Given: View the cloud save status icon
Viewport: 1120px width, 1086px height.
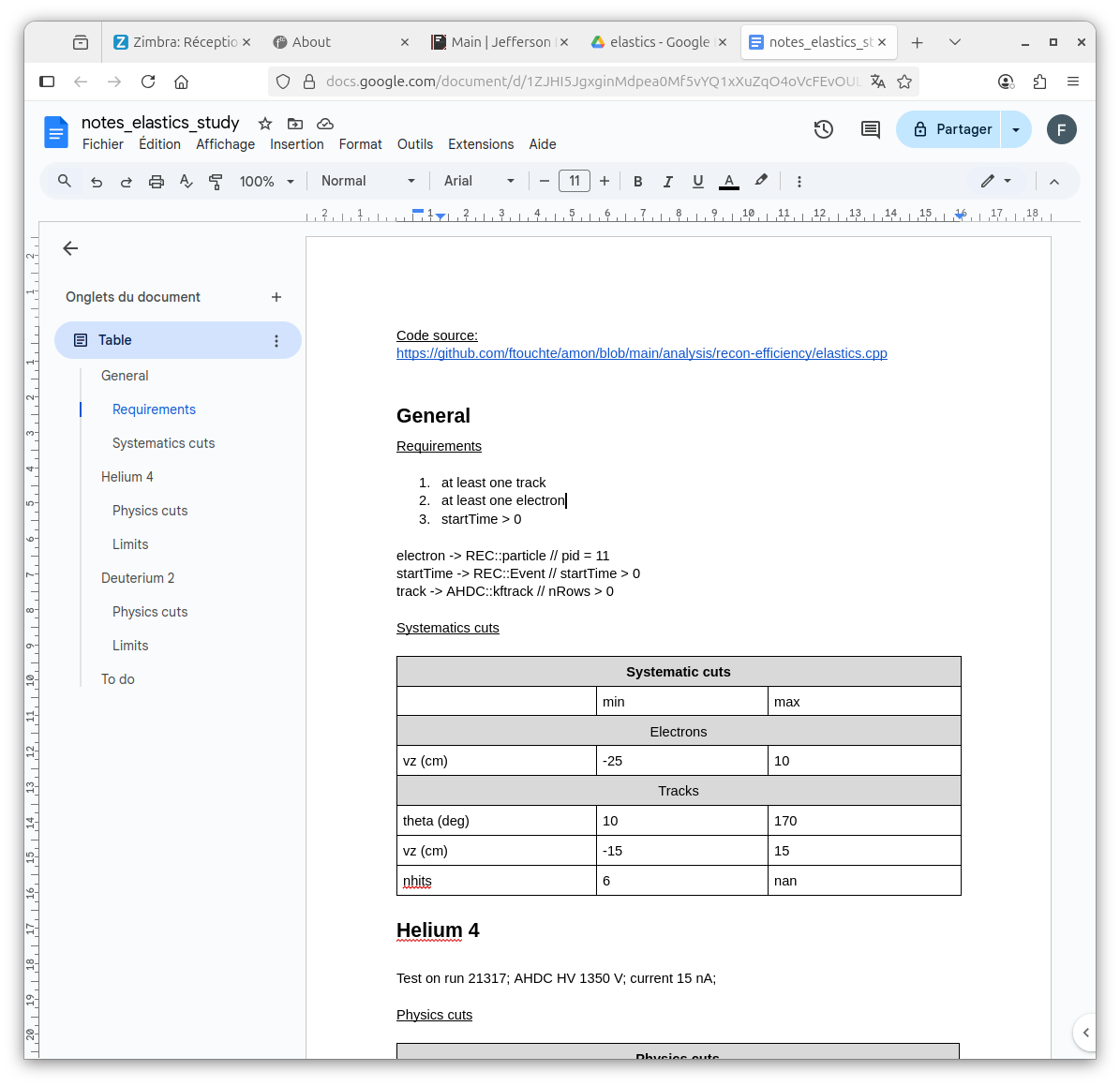Looking at the screenshot, I should (x=325, y=124).
